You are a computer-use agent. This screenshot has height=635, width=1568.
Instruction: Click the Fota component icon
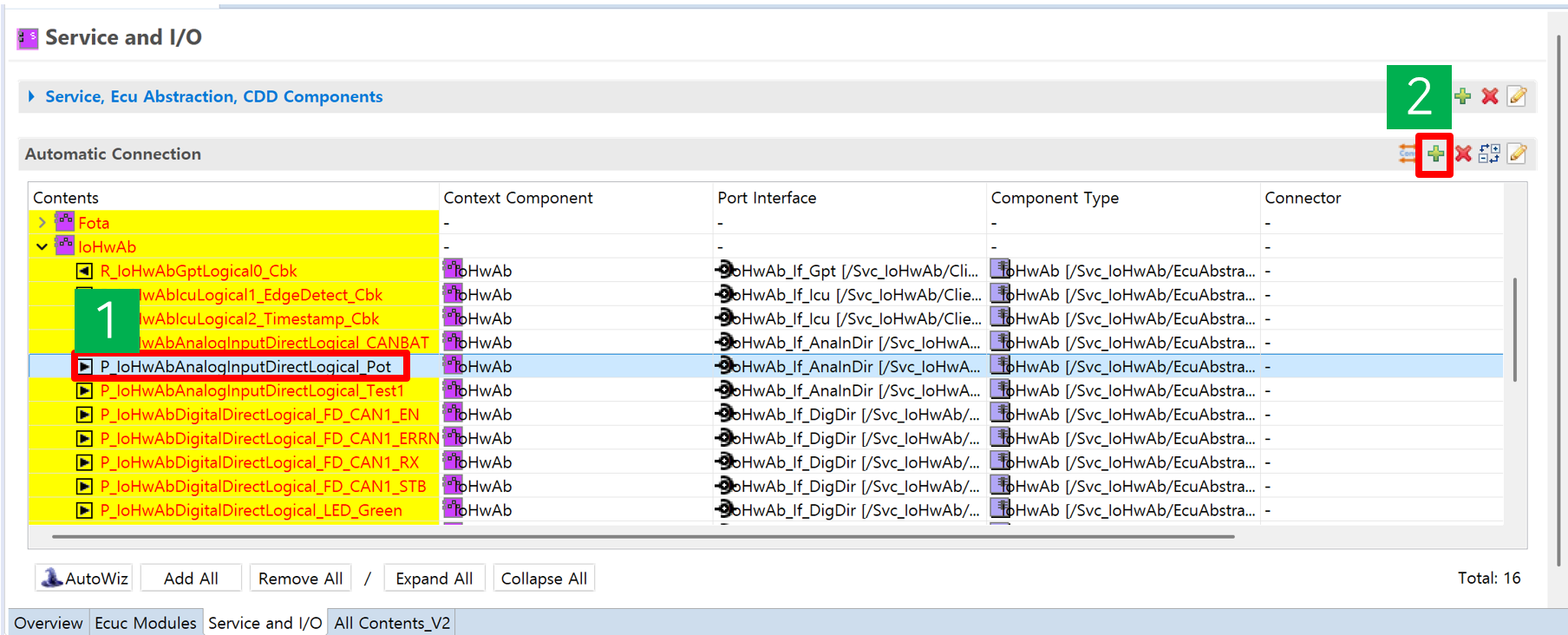tap(65, 222)
